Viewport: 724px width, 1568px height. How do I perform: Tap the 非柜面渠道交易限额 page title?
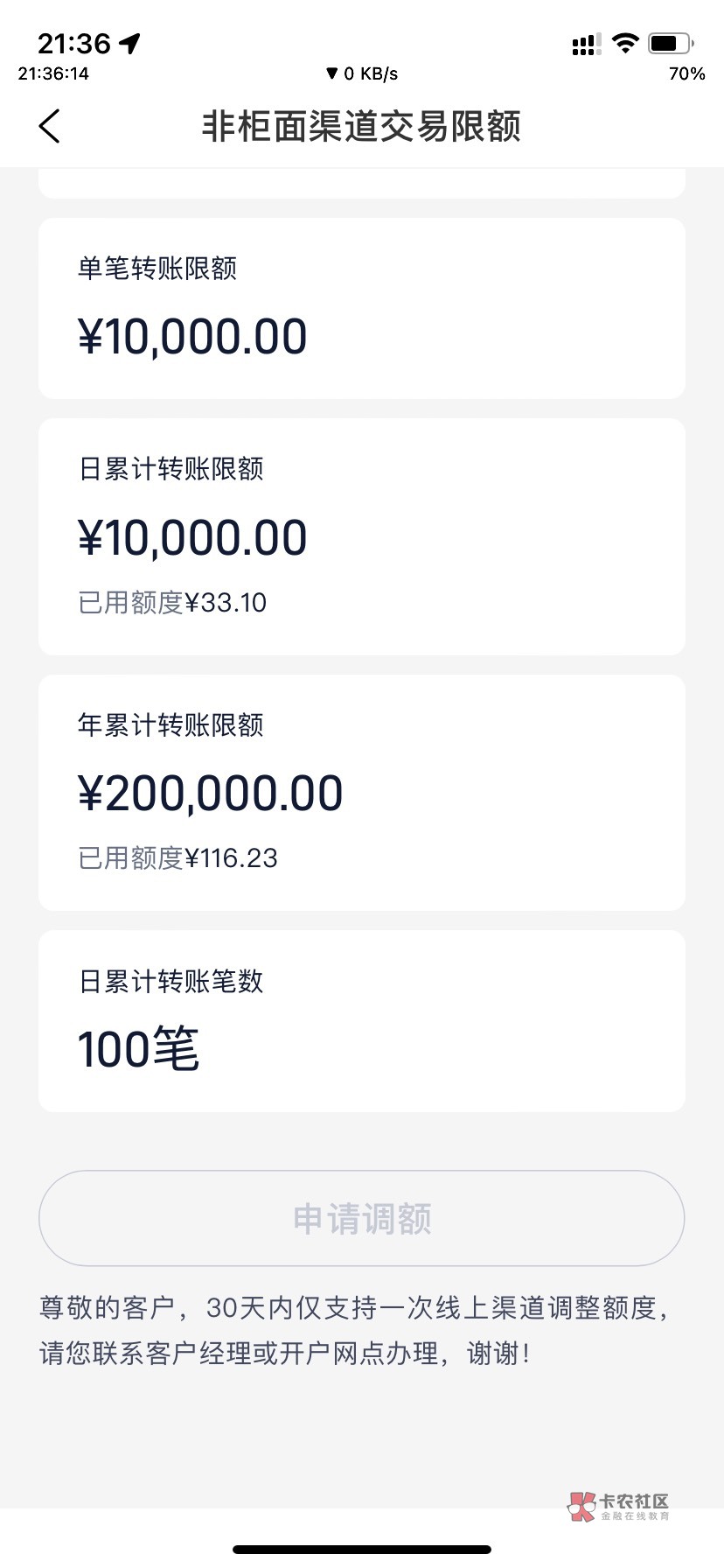361,126
